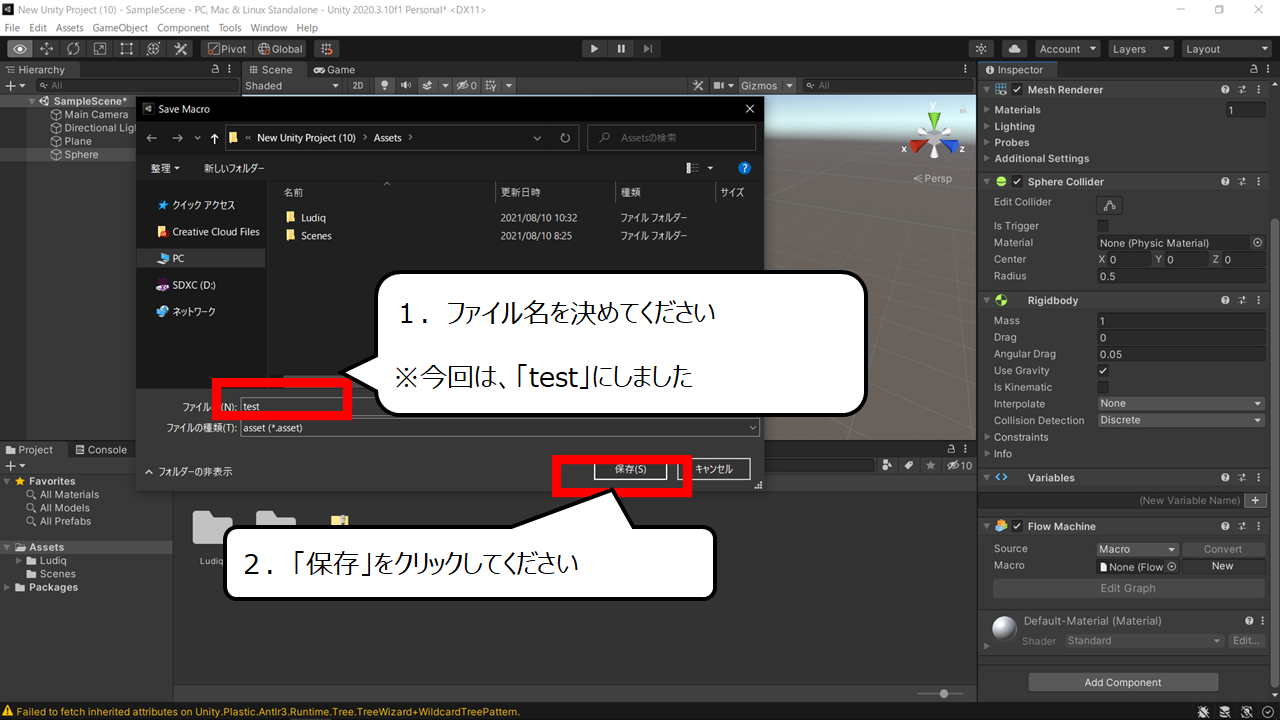
Task: Toggle Flow Machine enabled checkbox
Action: click(1017, 527)
